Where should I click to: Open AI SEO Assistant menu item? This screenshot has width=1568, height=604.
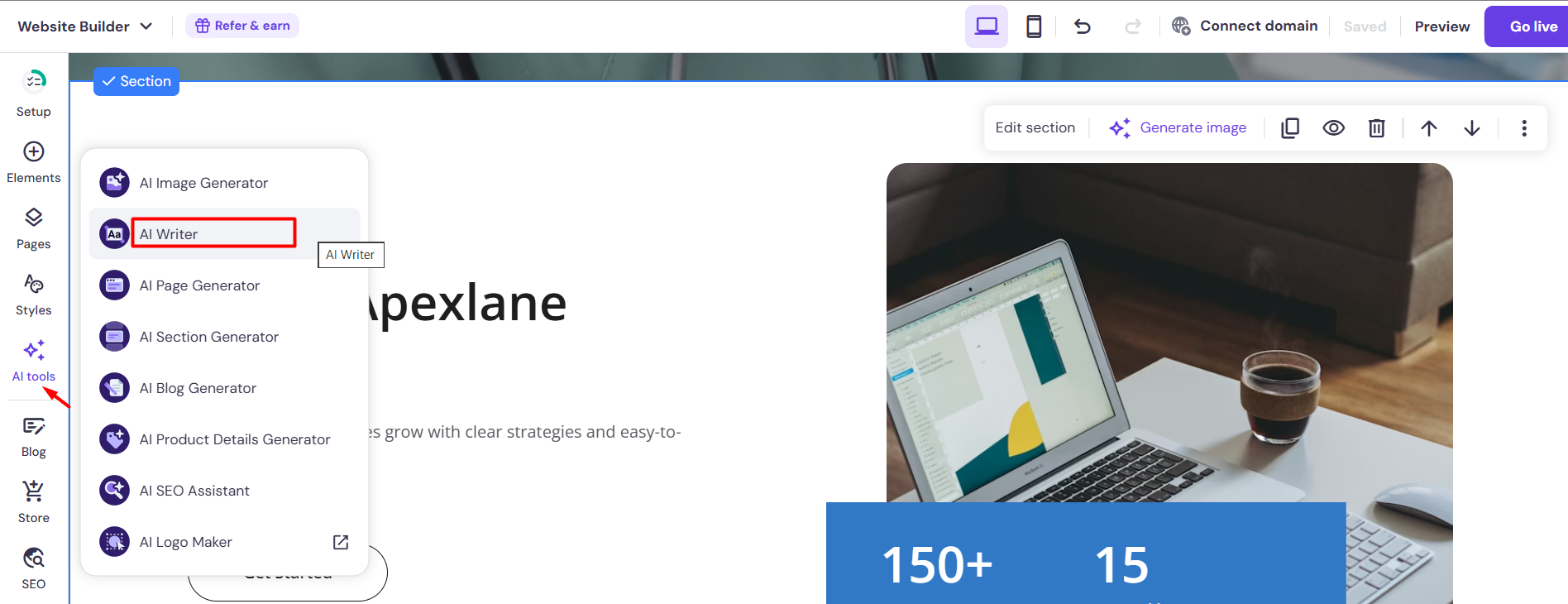[224, 491]
